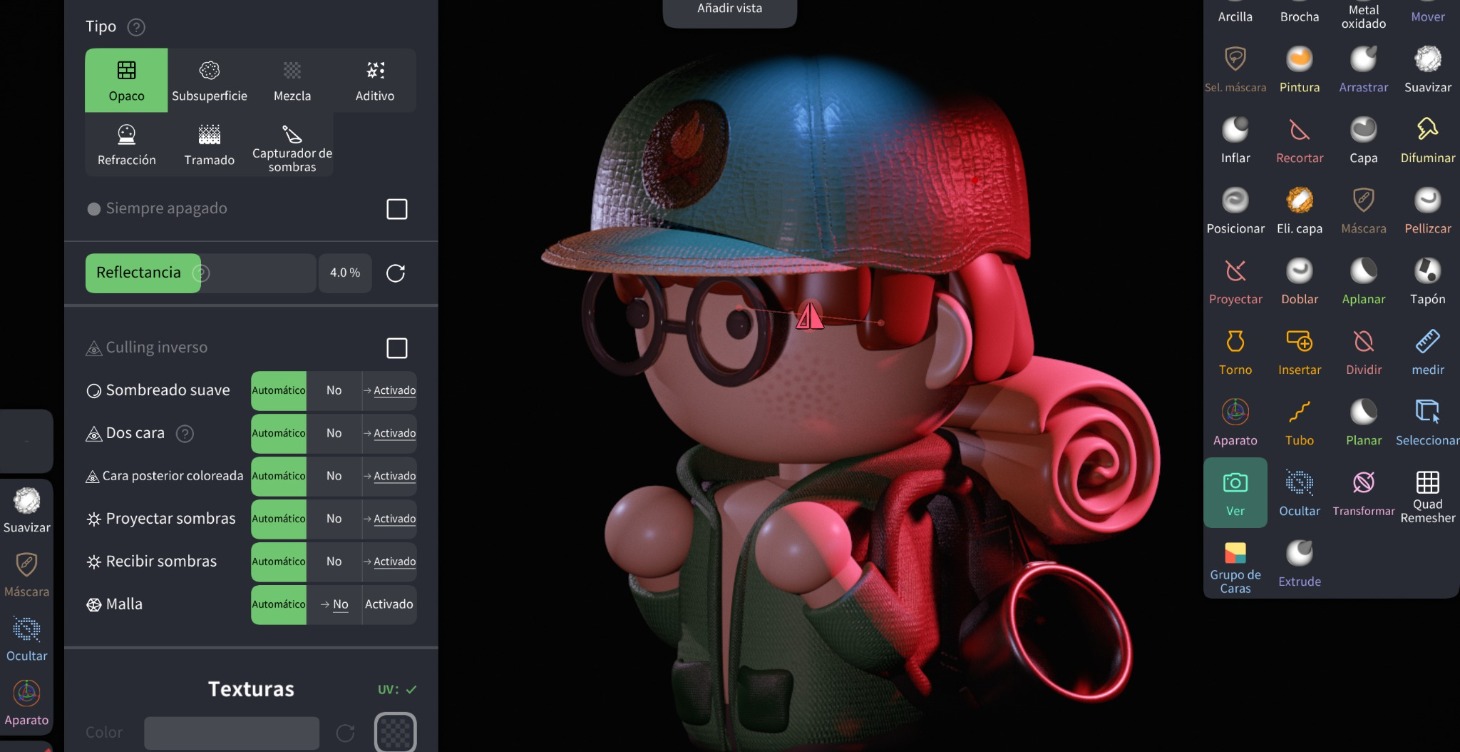Choose the Tubo tool
Image resolution: width=1460 pixels, height=752 pixels.
[x=1299, y=424]
